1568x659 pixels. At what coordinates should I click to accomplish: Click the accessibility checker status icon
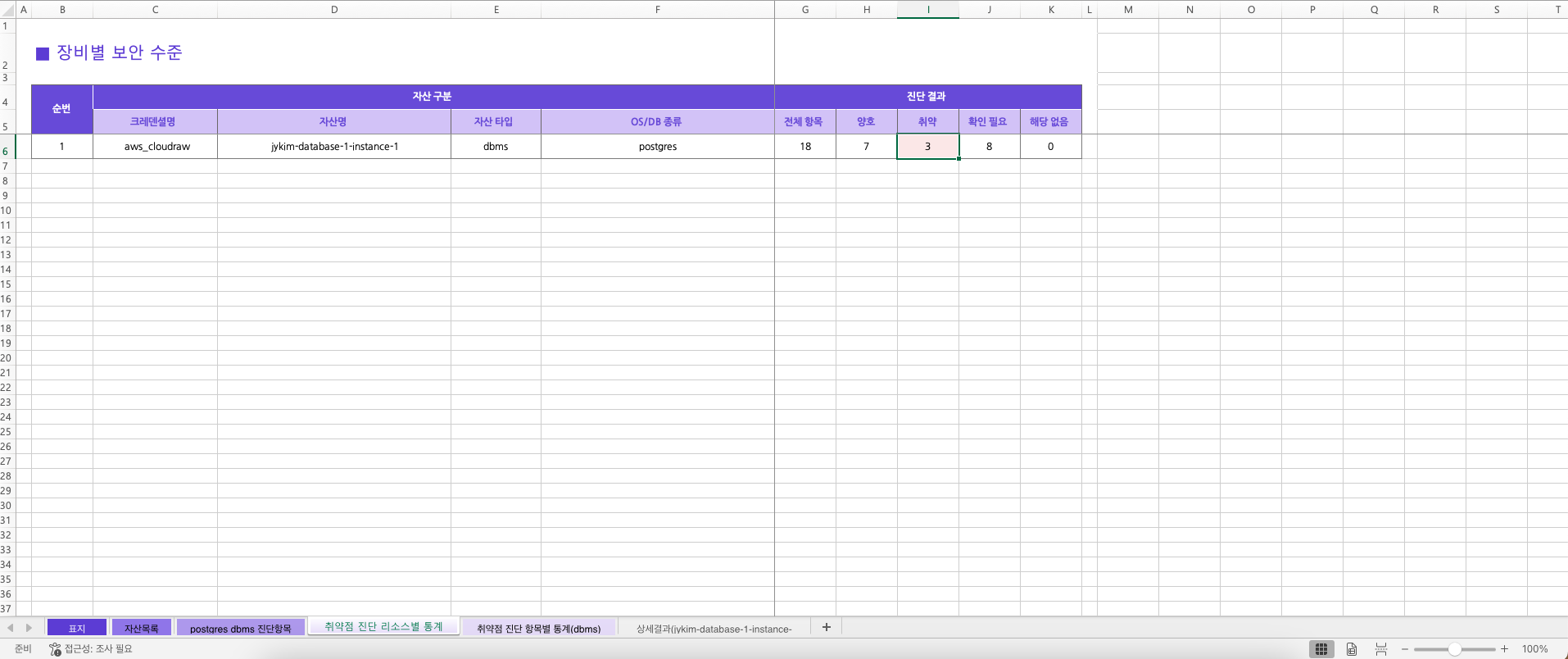(x=55, y=649)
